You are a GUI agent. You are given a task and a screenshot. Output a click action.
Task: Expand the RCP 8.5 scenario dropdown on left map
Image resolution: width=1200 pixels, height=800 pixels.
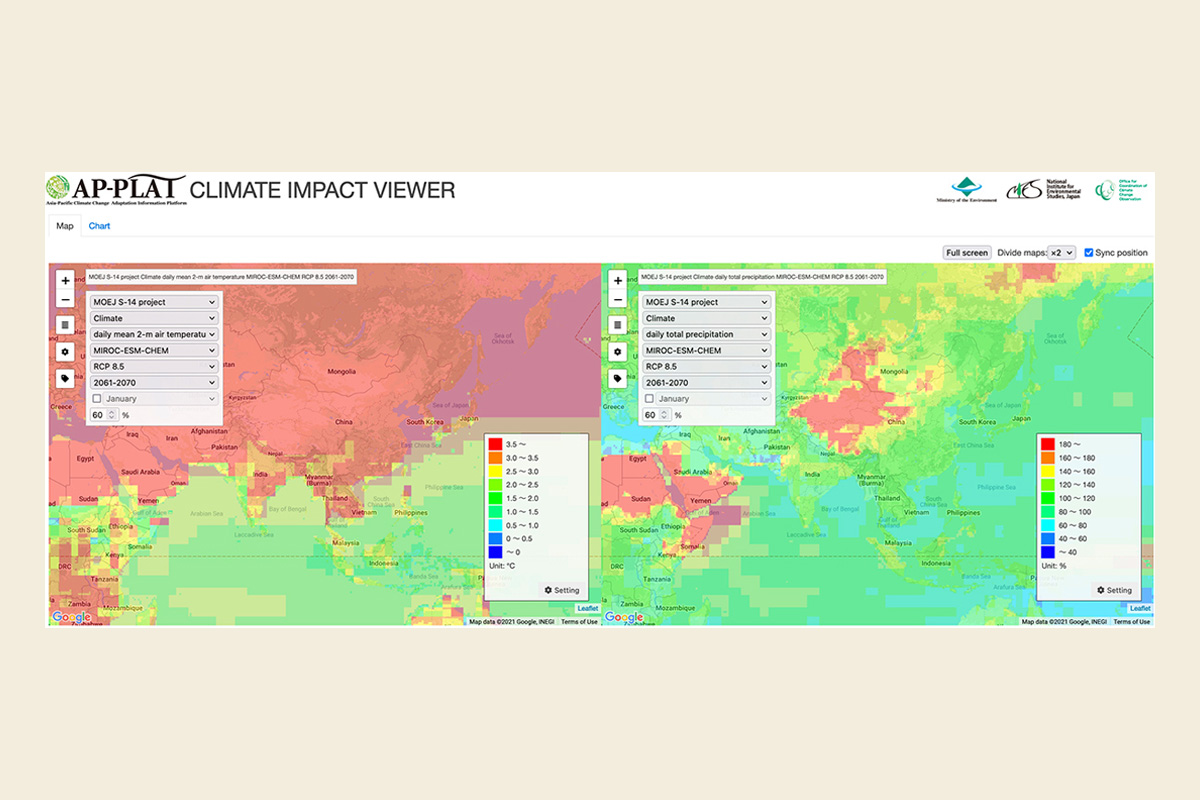tap(154, 367)
